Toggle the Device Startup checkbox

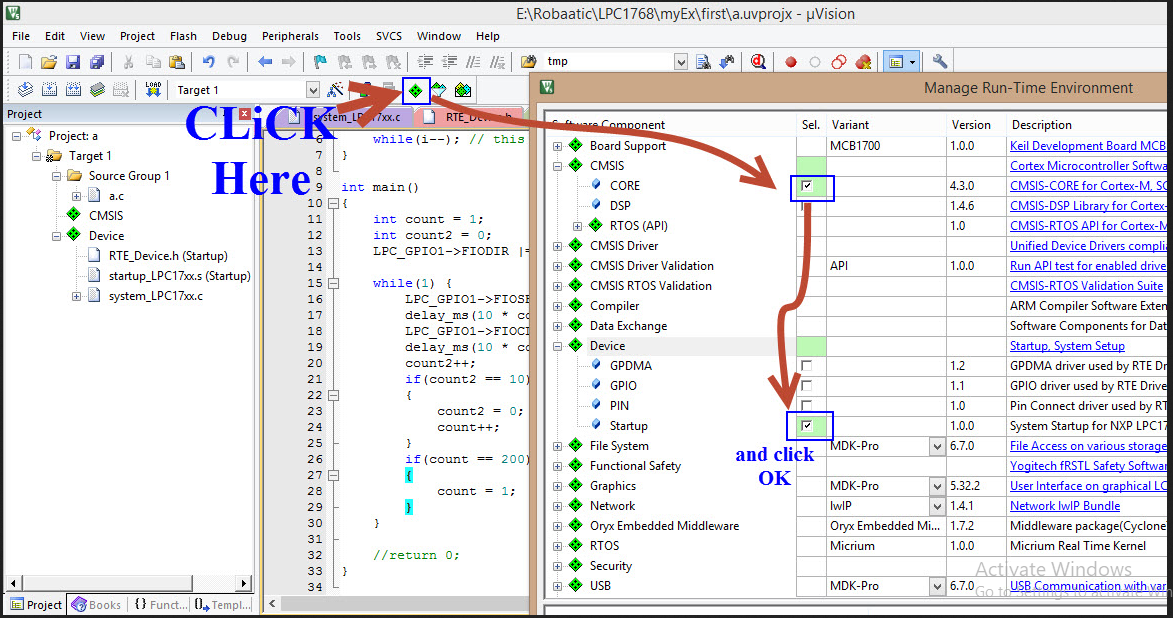[x=806, y=426]
